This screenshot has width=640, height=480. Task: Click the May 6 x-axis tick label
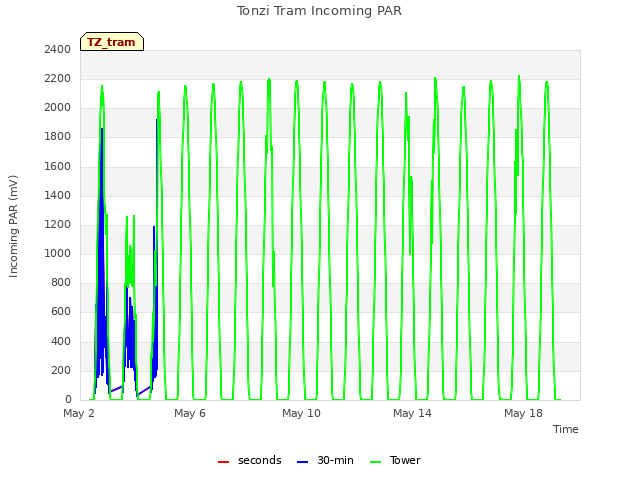(190, 413)
